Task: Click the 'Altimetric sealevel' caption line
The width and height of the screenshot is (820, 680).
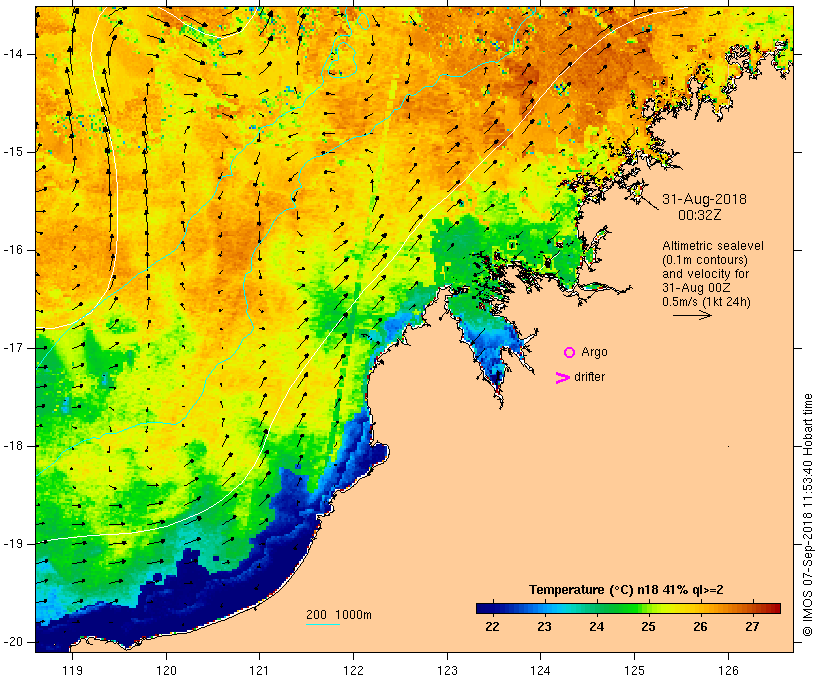Action: (713, 246)
